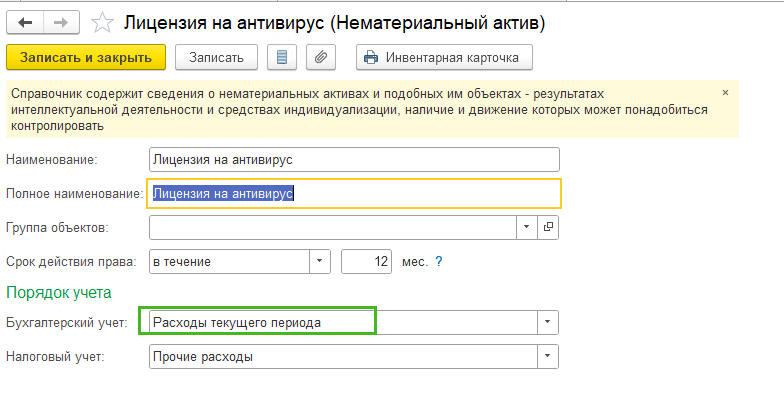The height and width of the screenshot is (398, 784).
Task: Expand the Срок действия права dropdown arrow
Action: [320, 262]
